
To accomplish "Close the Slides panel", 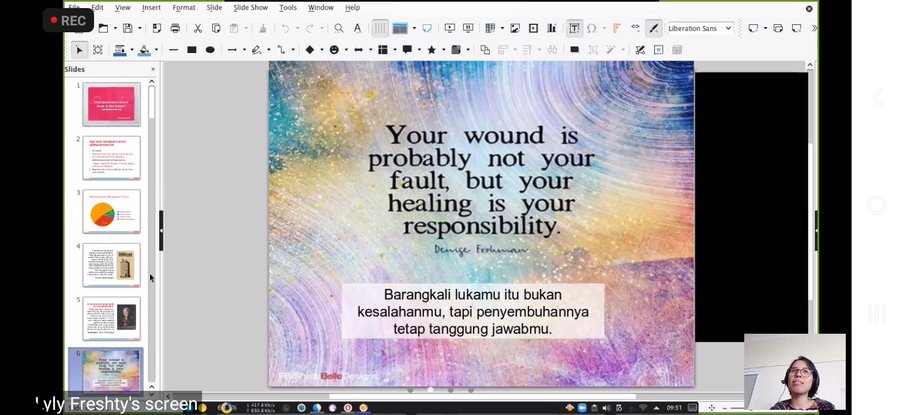I will tap(153, 69).
